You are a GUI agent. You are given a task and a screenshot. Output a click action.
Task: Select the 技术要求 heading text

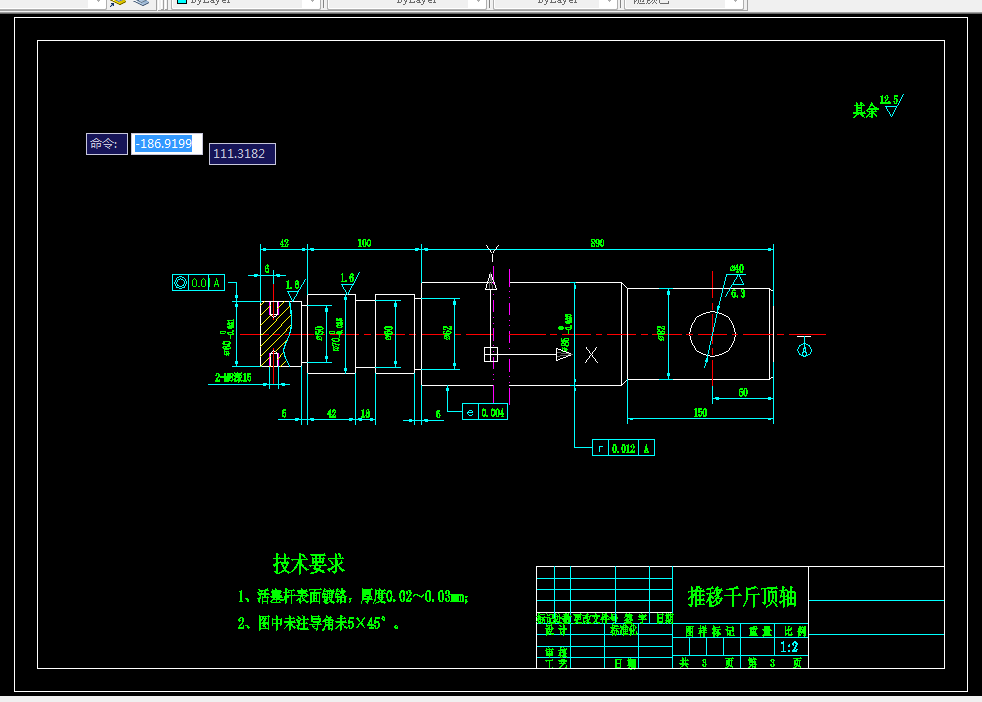pyautogui.click(x=309, y=564)
